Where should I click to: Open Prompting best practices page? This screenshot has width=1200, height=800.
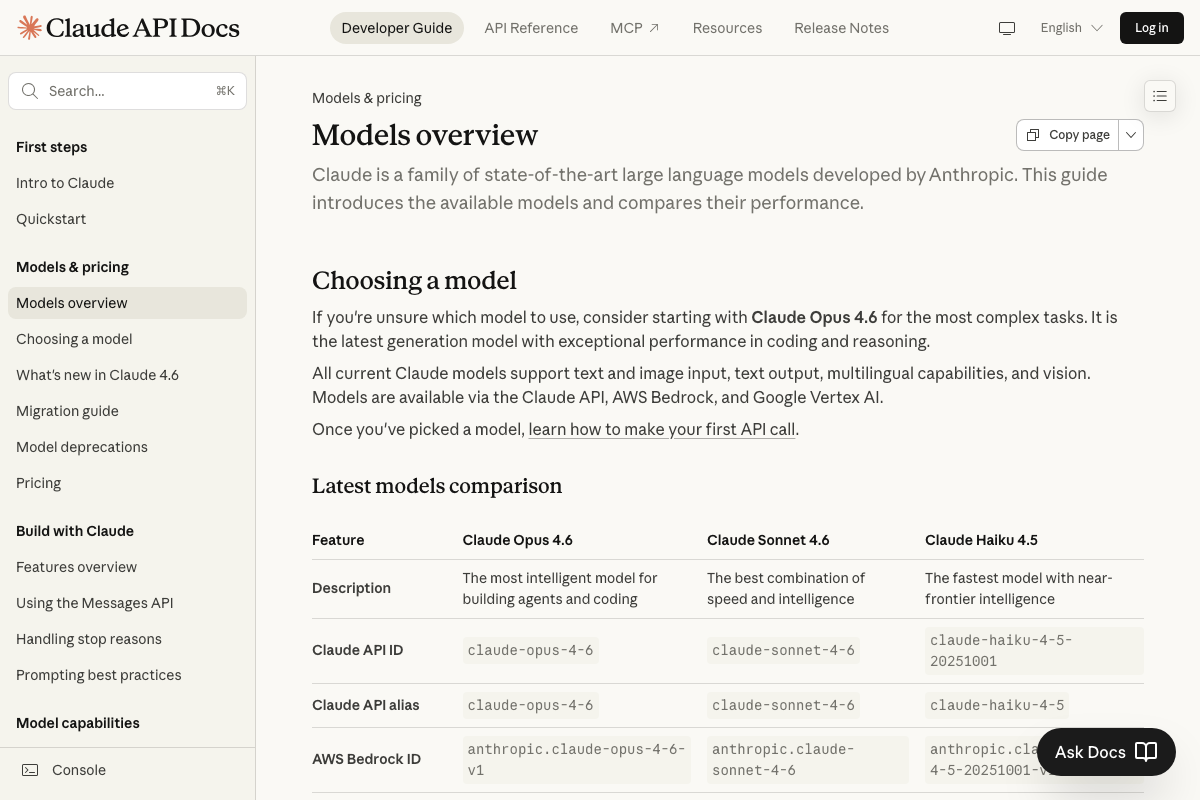[x=99, y=675]
